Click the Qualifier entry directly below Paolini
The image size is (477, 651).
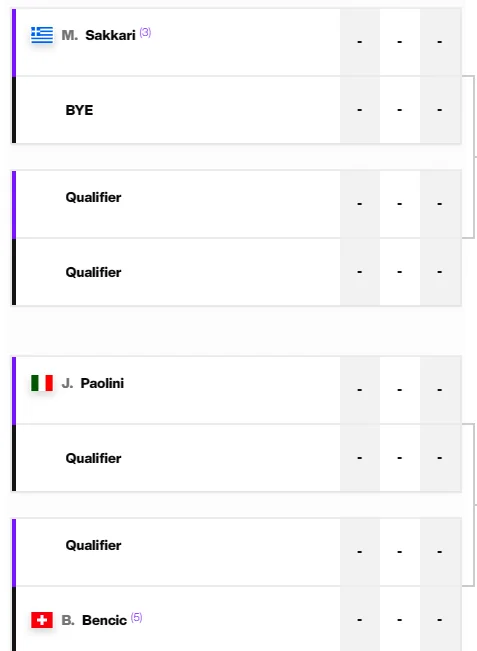pyautogui.click(x=93, y=458)
